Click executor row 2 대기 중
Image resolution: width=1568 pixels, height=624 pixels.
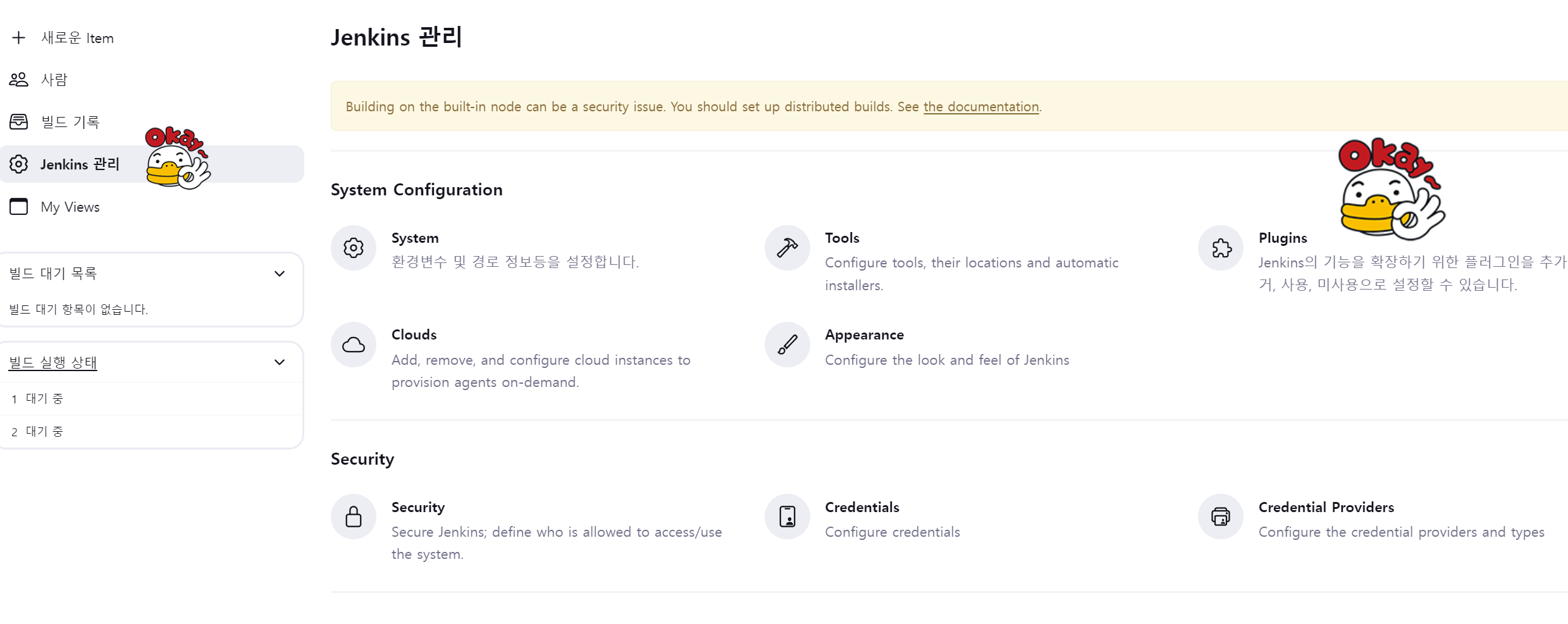tap(151, 432)
